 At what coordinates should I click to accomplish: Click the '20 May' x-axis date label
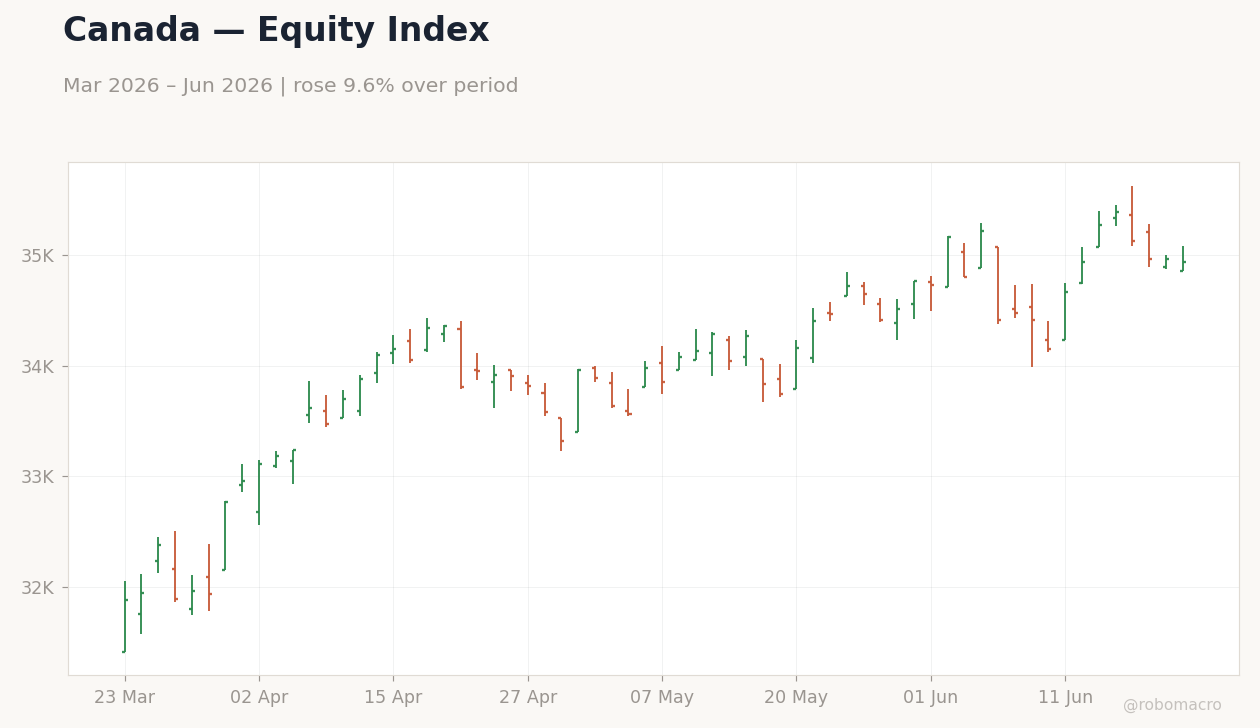tap(796, 698)
